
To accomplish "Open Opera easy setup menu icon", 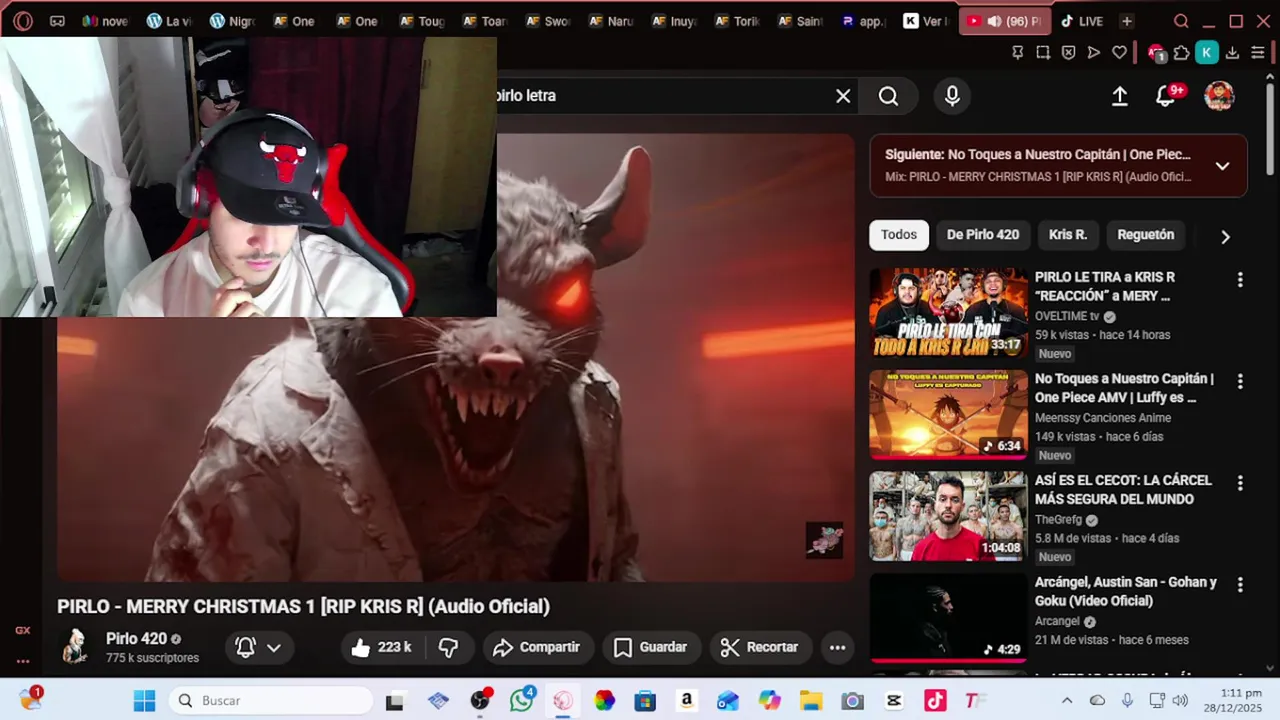I will coord(1258,53).
